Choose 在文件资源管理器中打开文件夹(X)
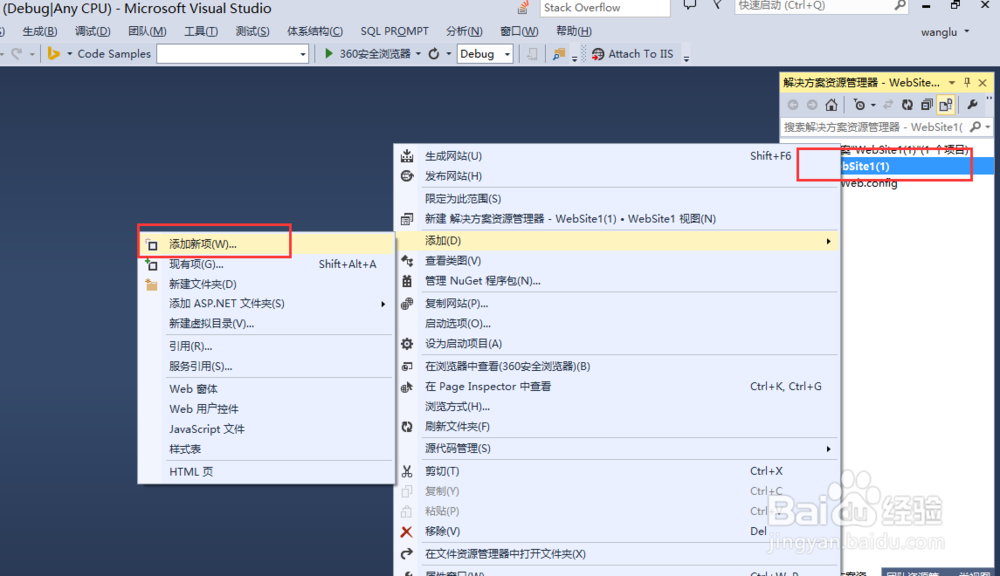Viewport: 1000px width, 576px height. pos(616,554)
